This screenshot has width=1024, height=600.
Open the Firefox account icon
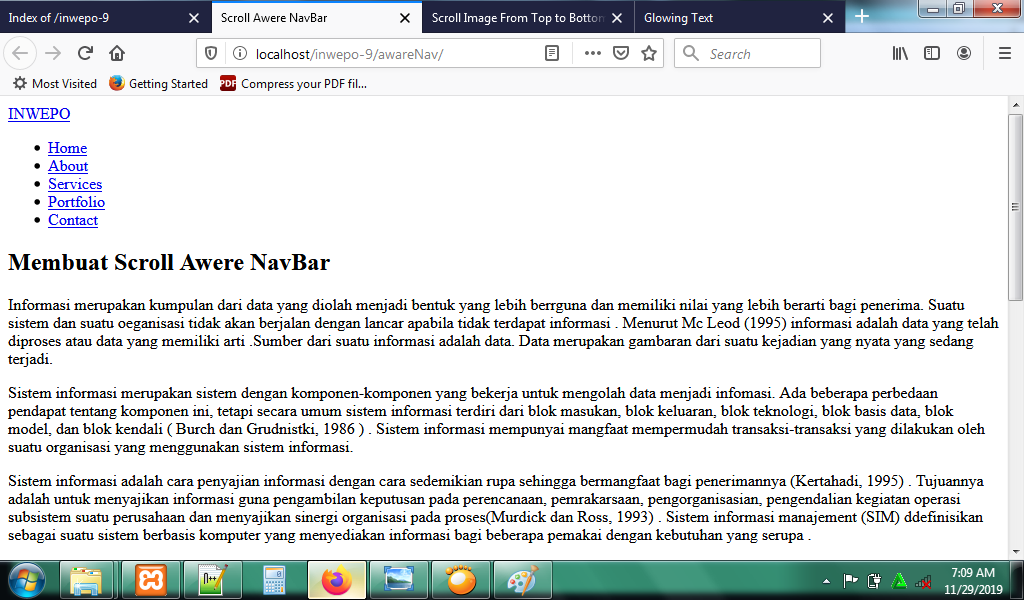click(964, 54)
